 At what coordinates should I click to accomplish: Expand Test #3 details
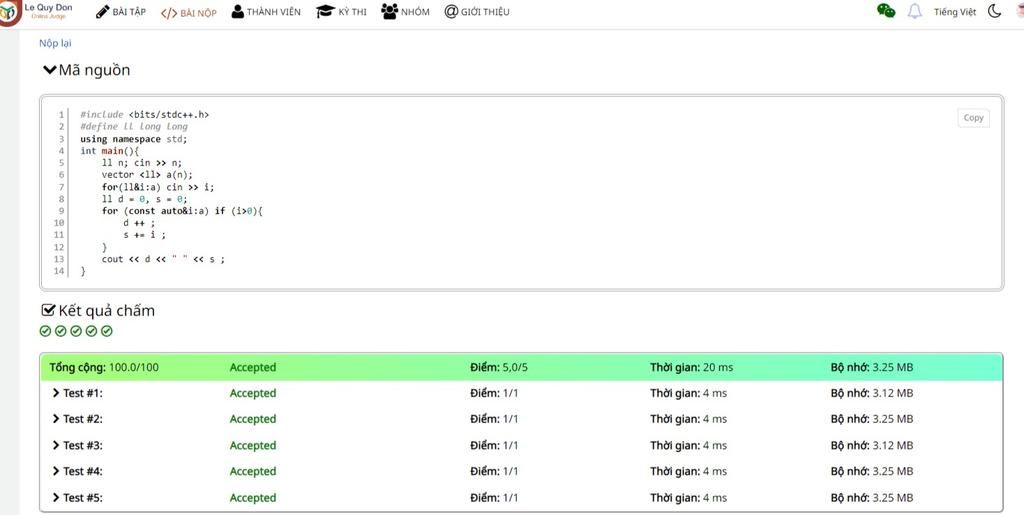pyautogui.click(x=77, y=445)
